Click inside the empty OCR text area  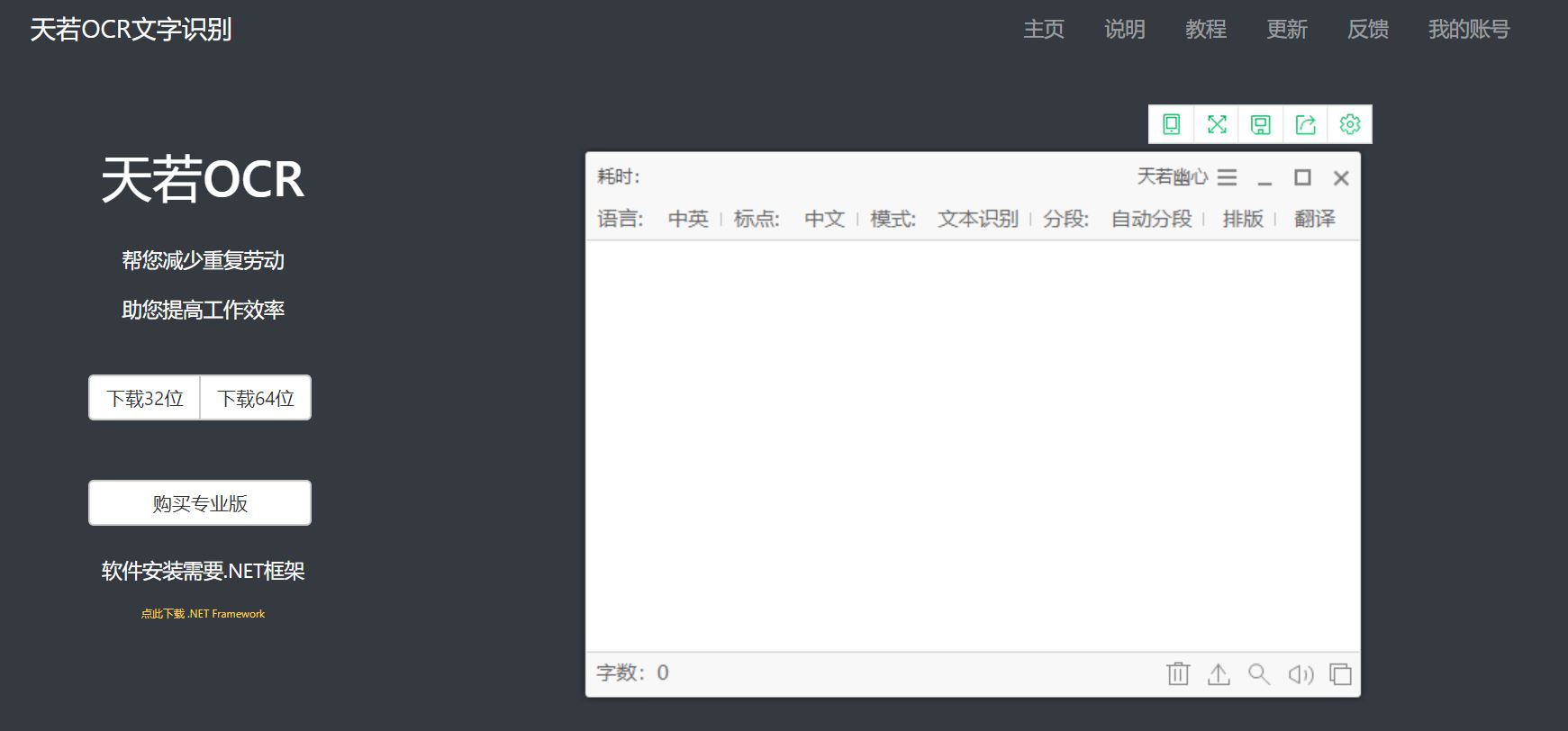coord(973,446)
